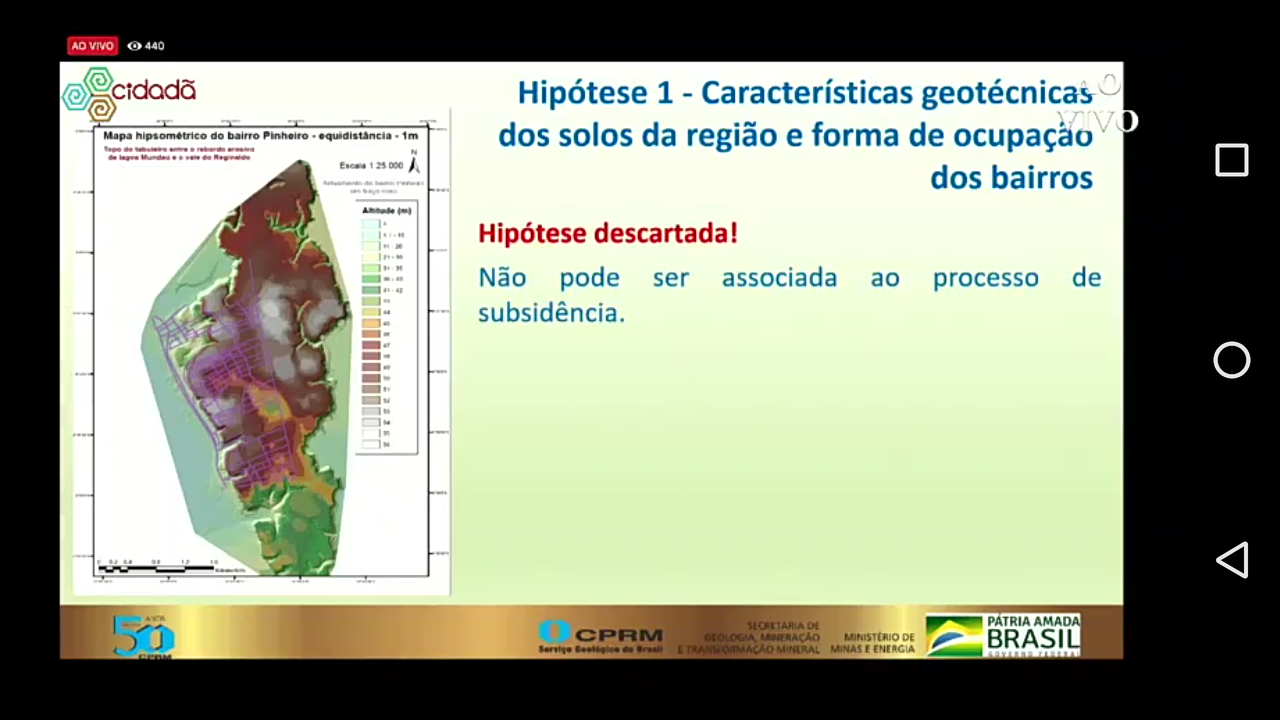Click the red "Hipótese descartada!" text
Image resolution: width=1280 pixels, height=720 pixels.
coord(608,233)
